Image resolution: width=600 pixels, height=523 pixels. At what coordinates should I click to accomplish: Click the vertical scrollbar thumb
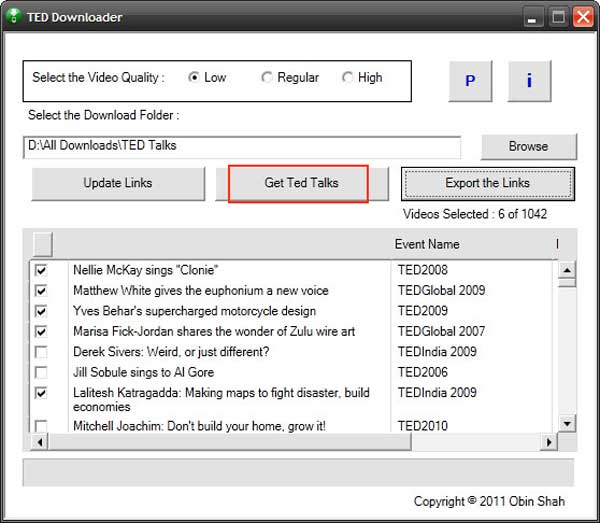pos(567,283)
